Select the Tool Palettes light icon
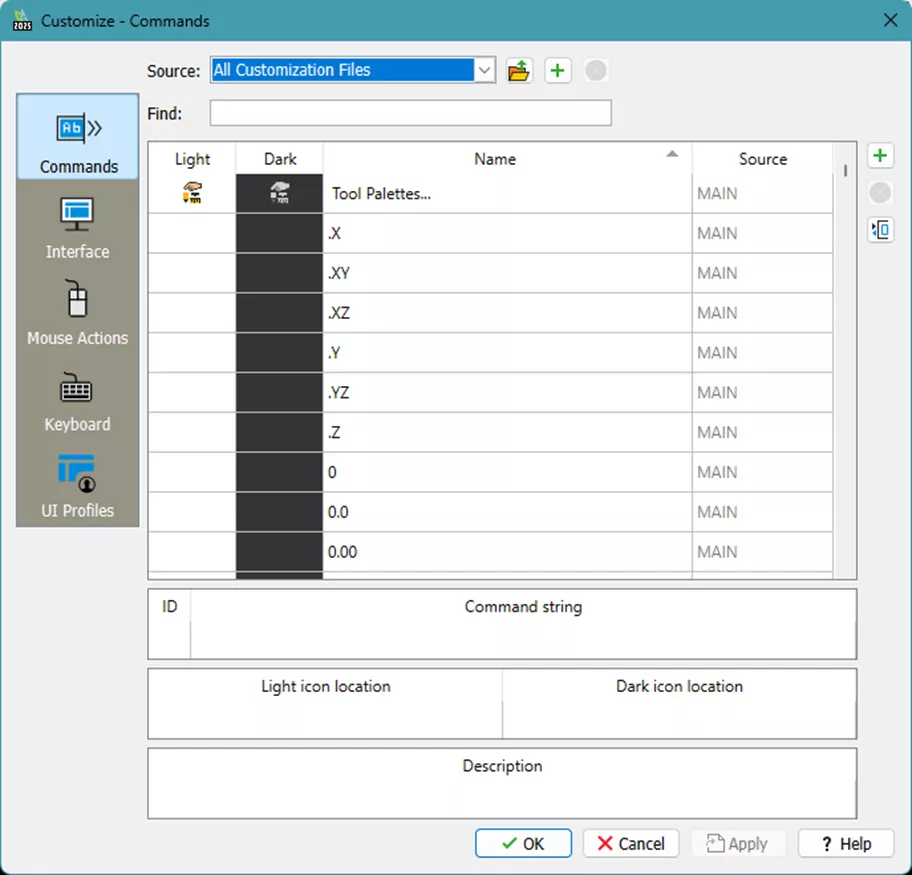 (192, 194)
